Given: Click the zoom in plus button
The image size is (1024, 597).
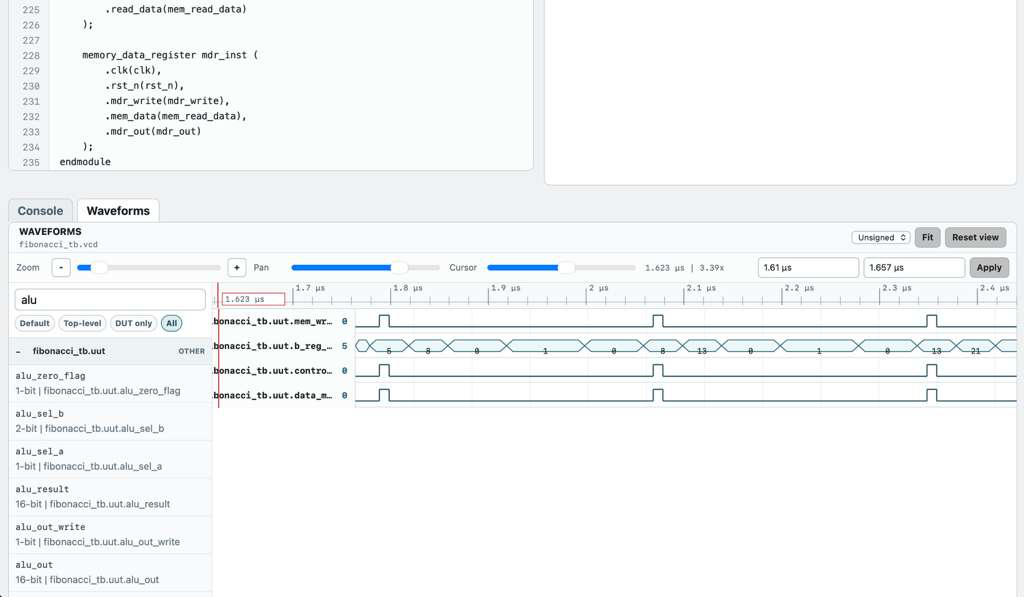Looking at the screenshot, I should [x=236, y=268].
